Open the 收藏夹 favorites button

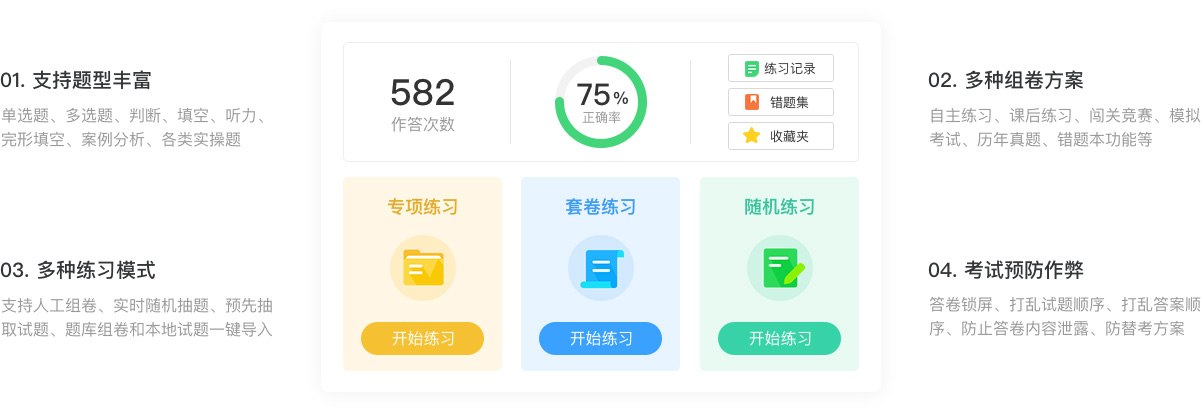pyautogui.click(x=780, y=136)
